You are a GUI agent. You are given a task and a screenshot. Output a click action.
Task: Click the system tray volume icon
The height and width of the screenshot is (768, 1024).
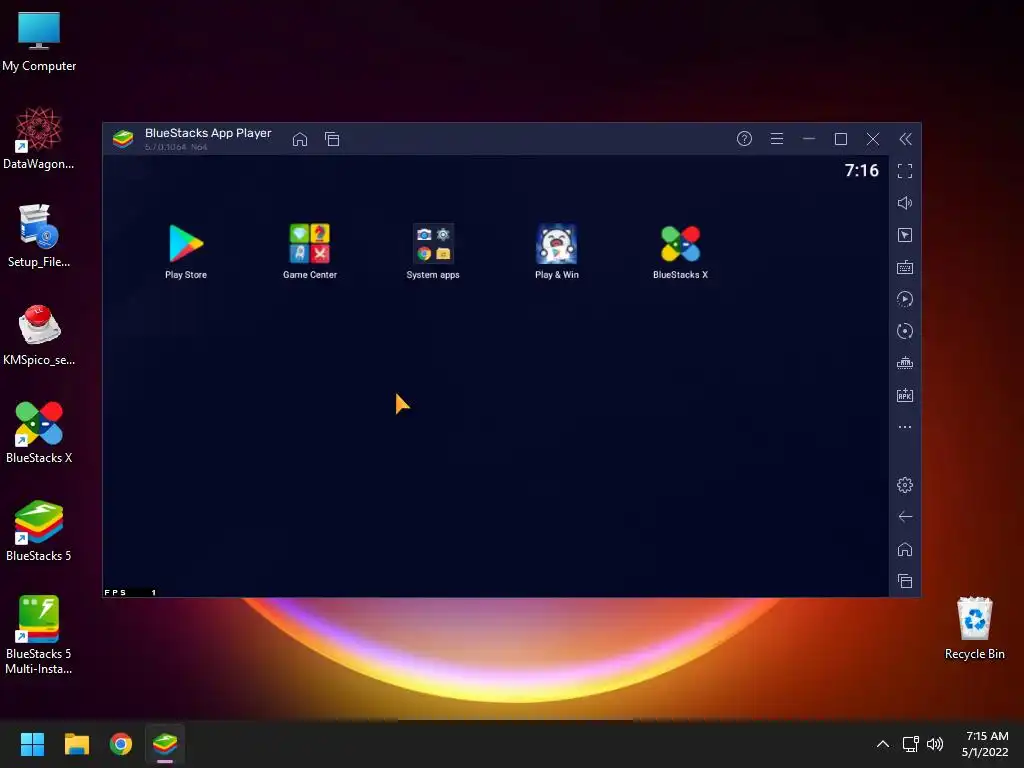935,744
